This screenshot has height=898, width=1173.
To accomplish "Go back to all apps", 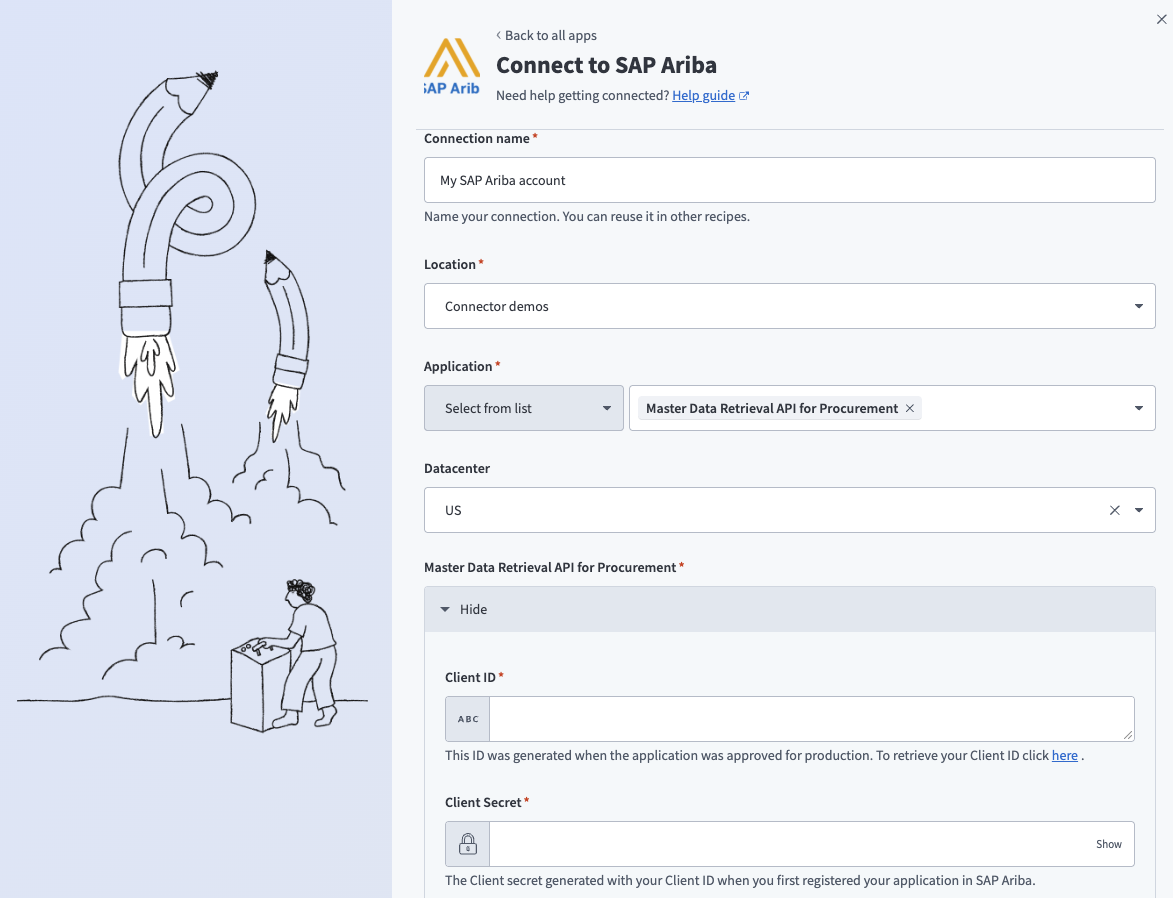I will pos(550,36).
